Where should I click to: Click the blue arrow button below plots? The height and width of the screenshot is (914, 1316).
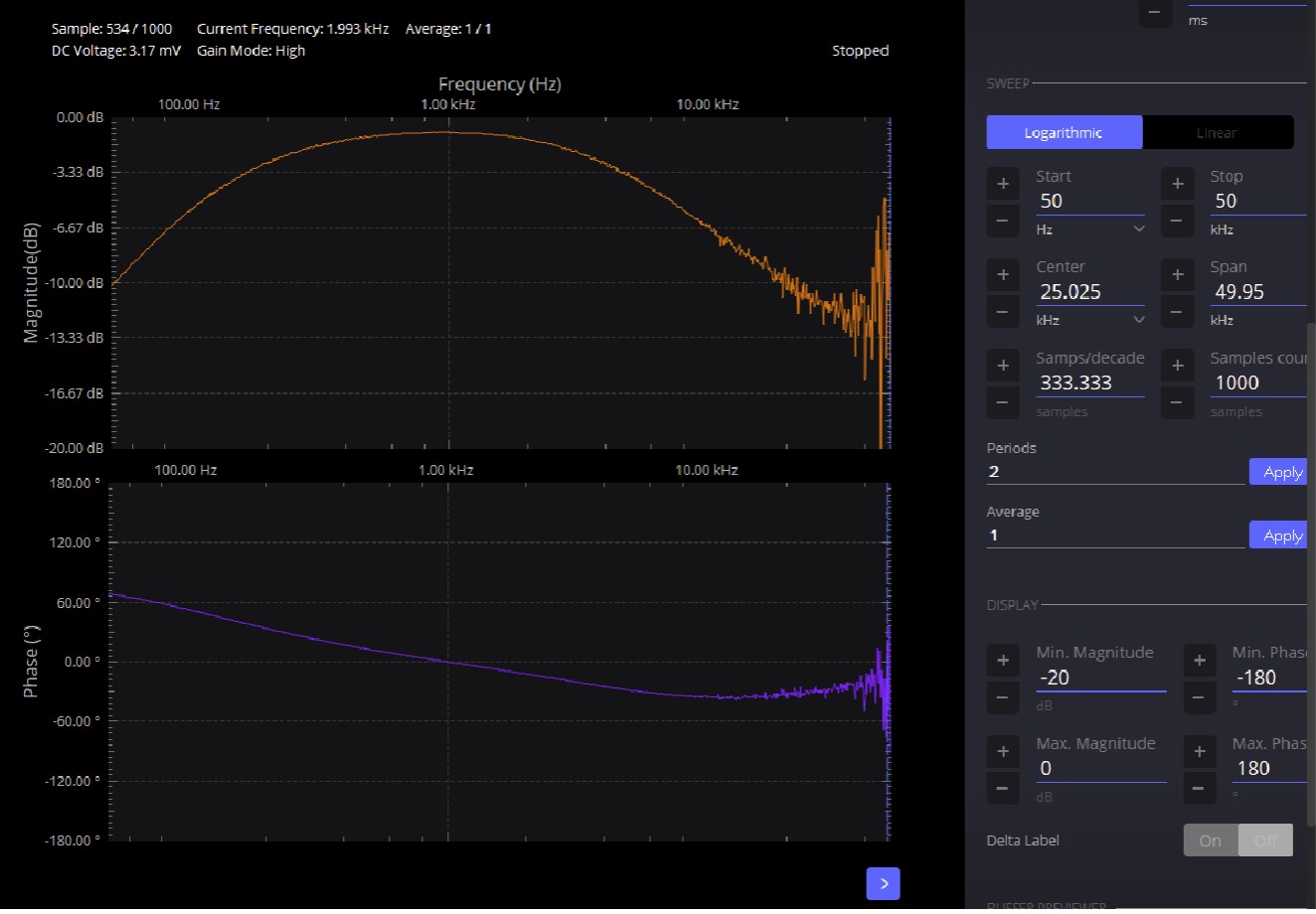tap(884, 883)
